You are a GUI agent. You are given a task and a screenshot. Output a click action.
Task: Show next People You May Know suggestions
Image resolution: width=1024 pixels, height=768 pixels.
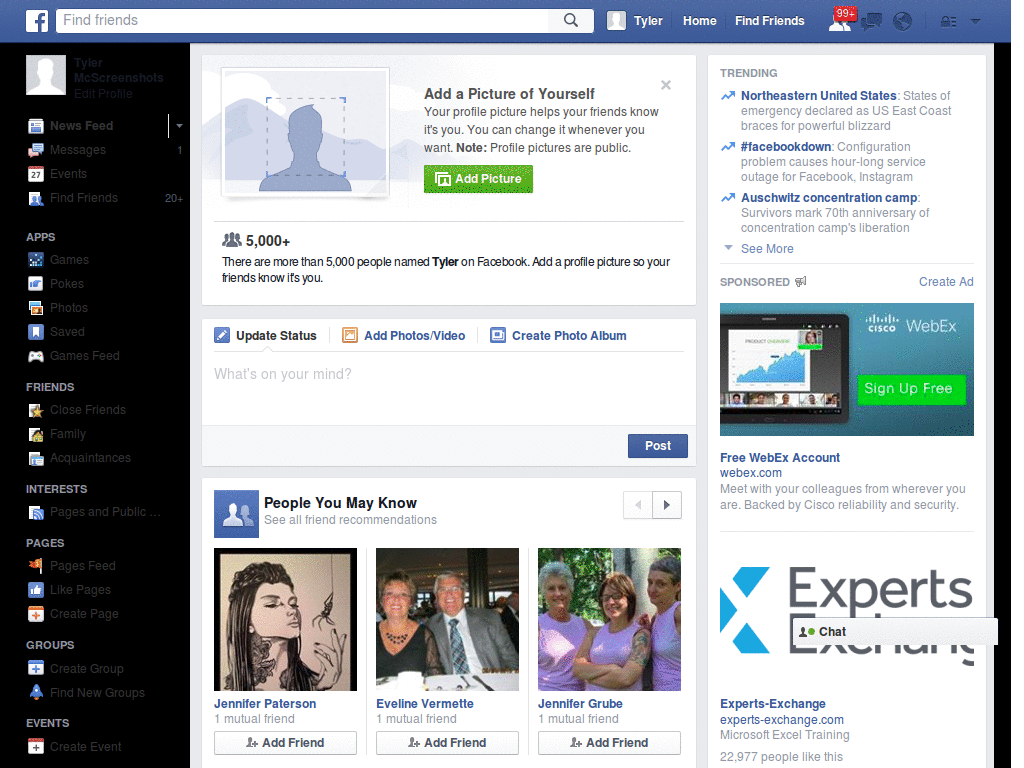[x=667, y=505]
